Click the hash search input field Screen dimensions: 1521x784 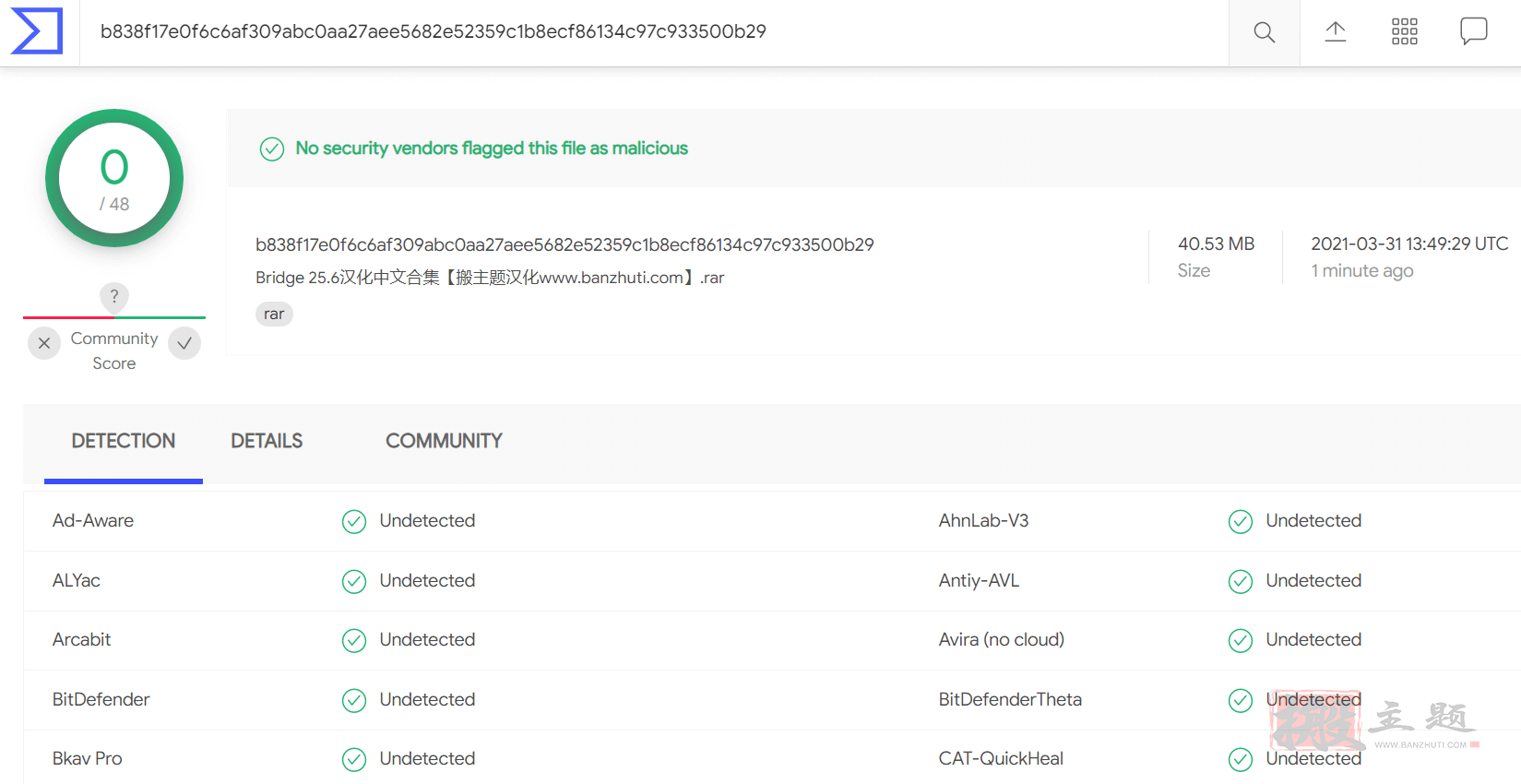tap(654, 32)
